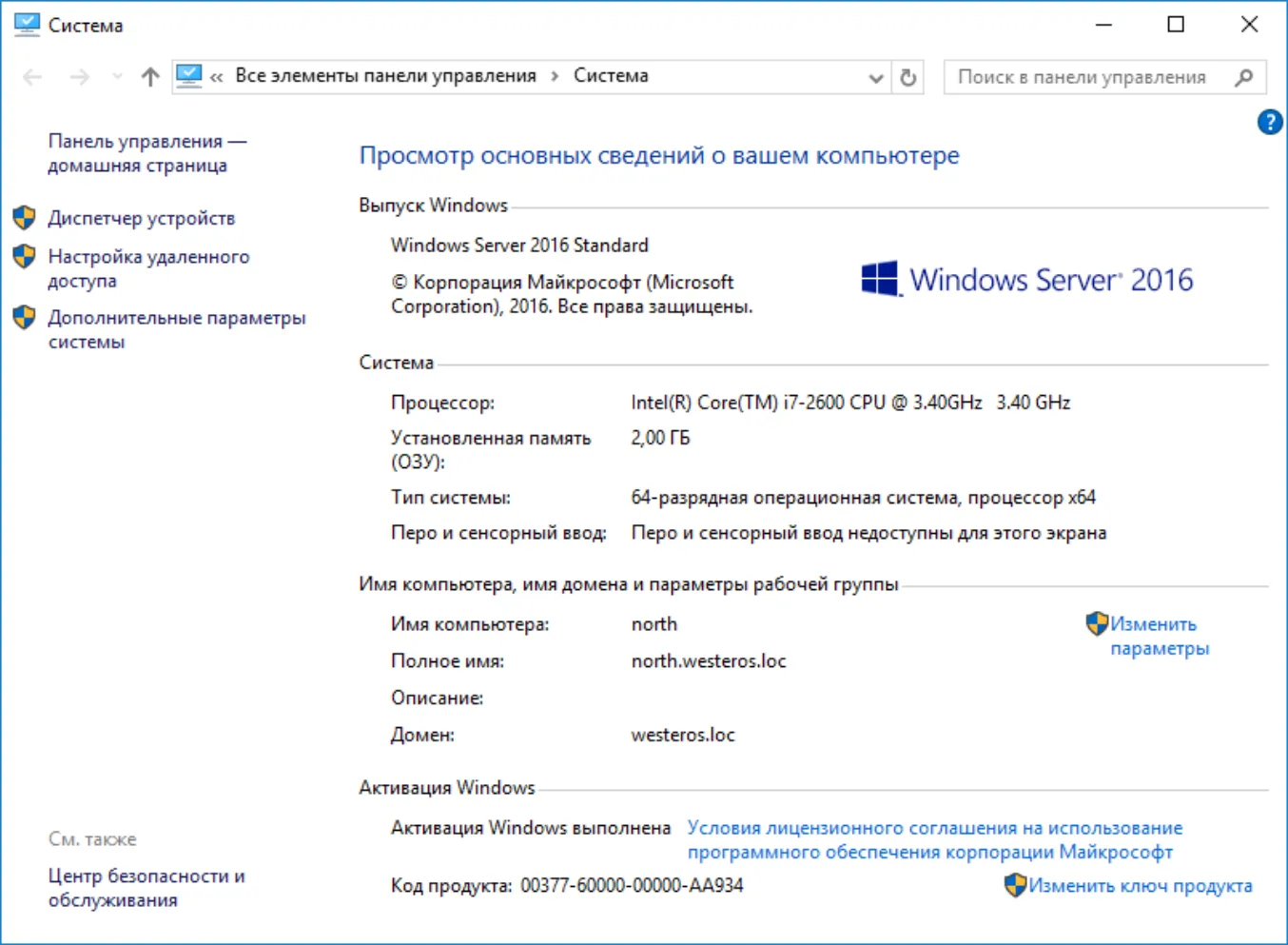This screenshot has width=1288, height=945.
Task: Select Все элементы панели управления breadcrumb
Action: pos(386,76)
